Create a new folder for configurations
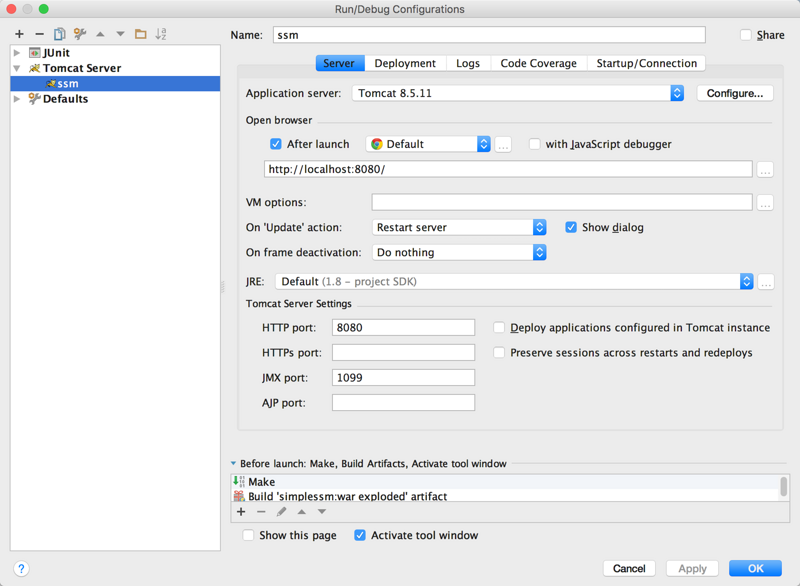The image size is (800, 586). (x=141, y=34)
